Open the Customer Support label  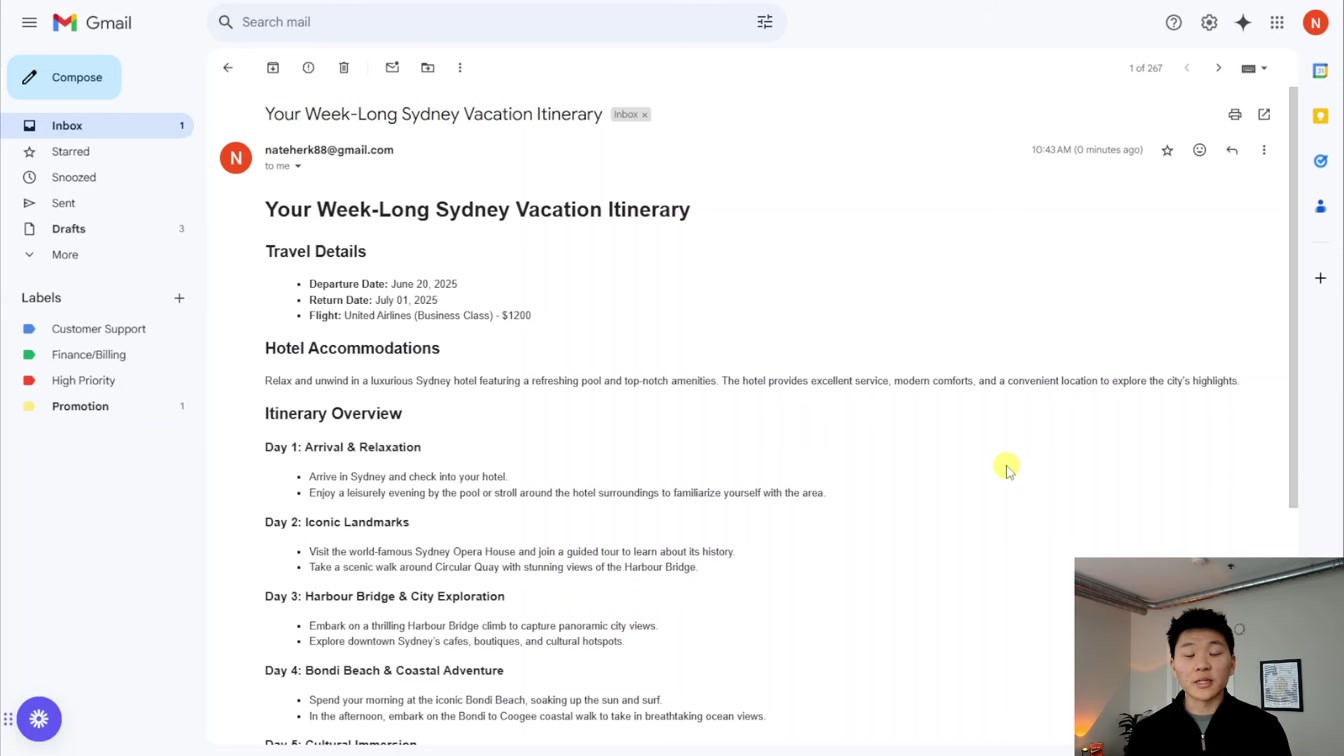pyautogui.click(x=97, y=329)
